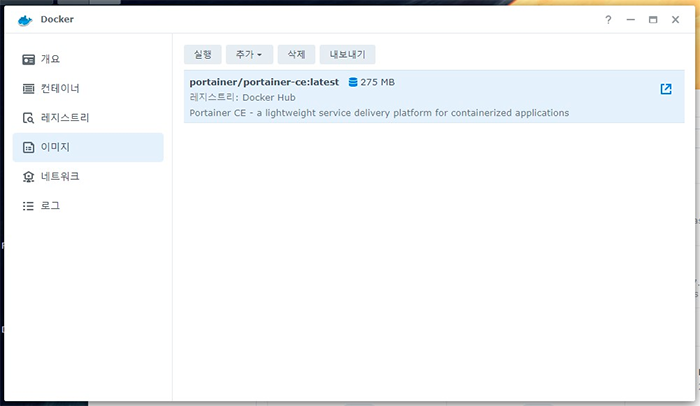700x406 pixels.
Task: Expand the 추가 add dropdown
Action: click(249, 54)
